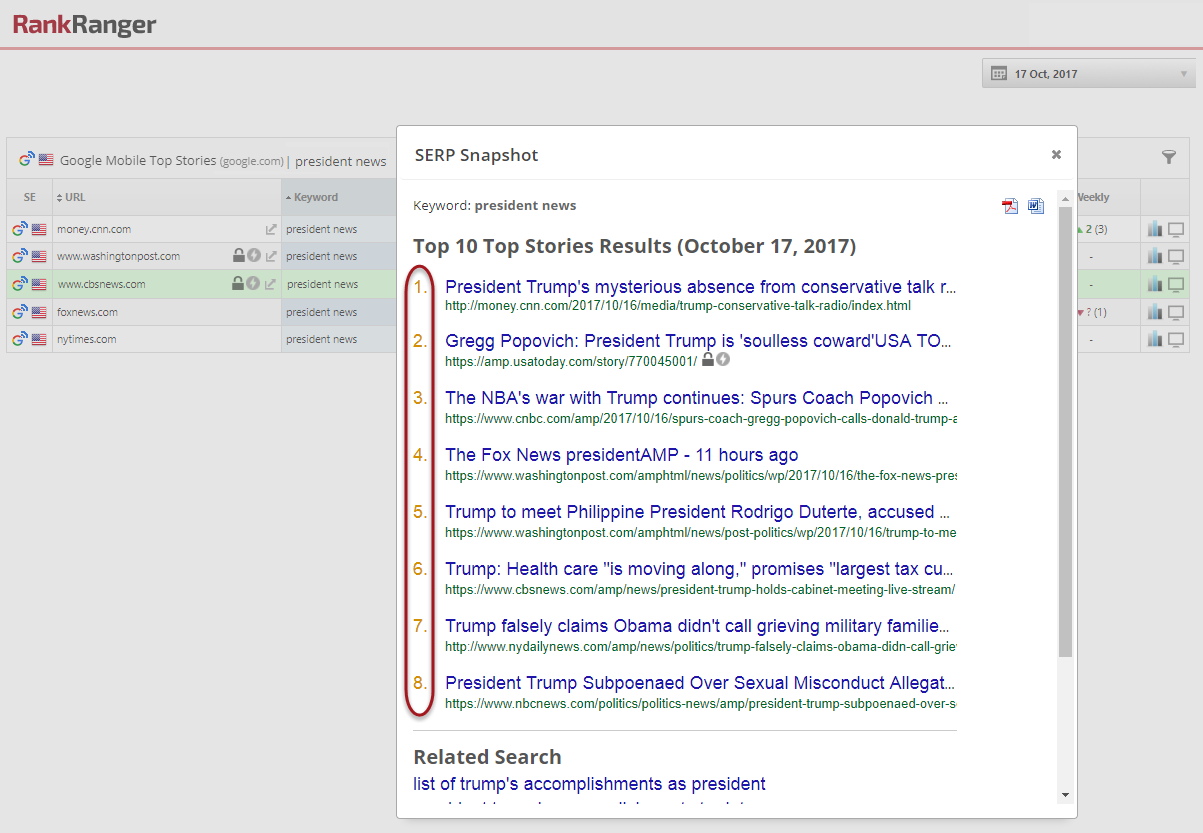
Task: Click the filter funnel icon
Action: pyautogui.click(x=1168, y=157)
